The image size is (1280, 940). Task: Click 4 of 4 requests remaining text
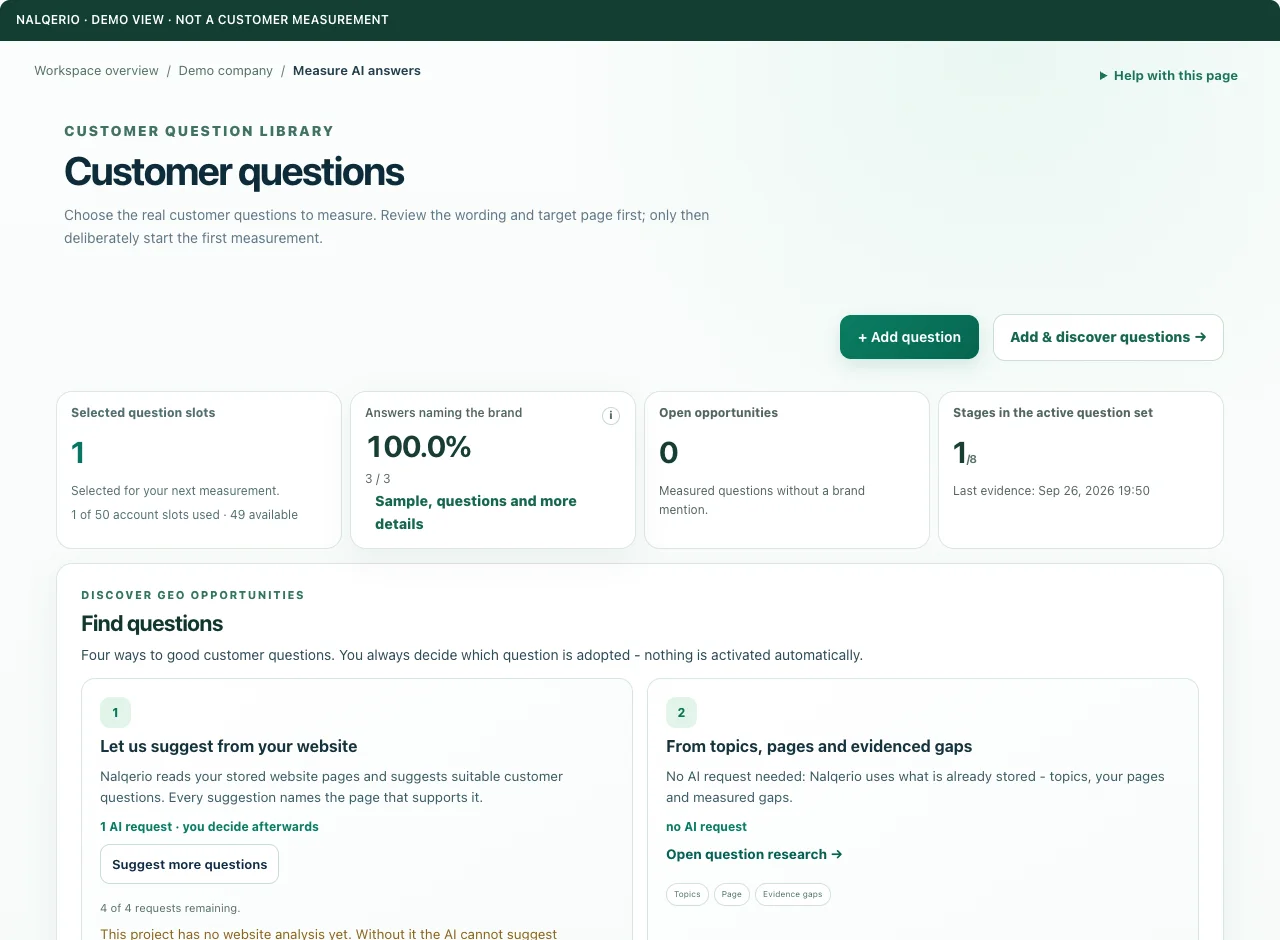point(170,908)
